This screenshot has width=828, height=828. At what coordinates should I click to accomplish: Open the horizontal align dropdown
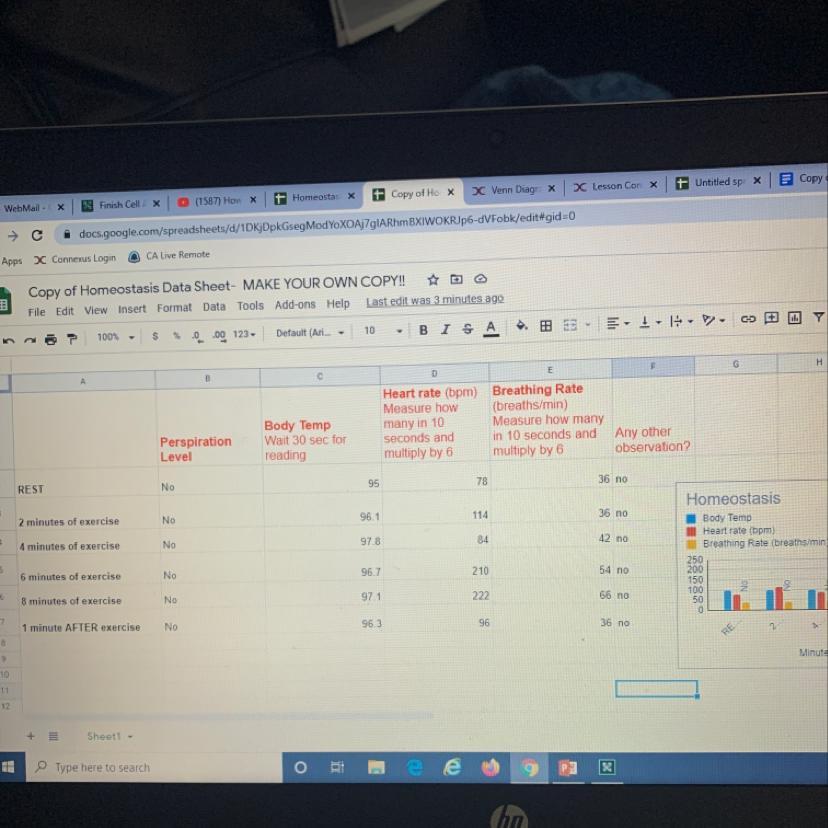(617, 323)
